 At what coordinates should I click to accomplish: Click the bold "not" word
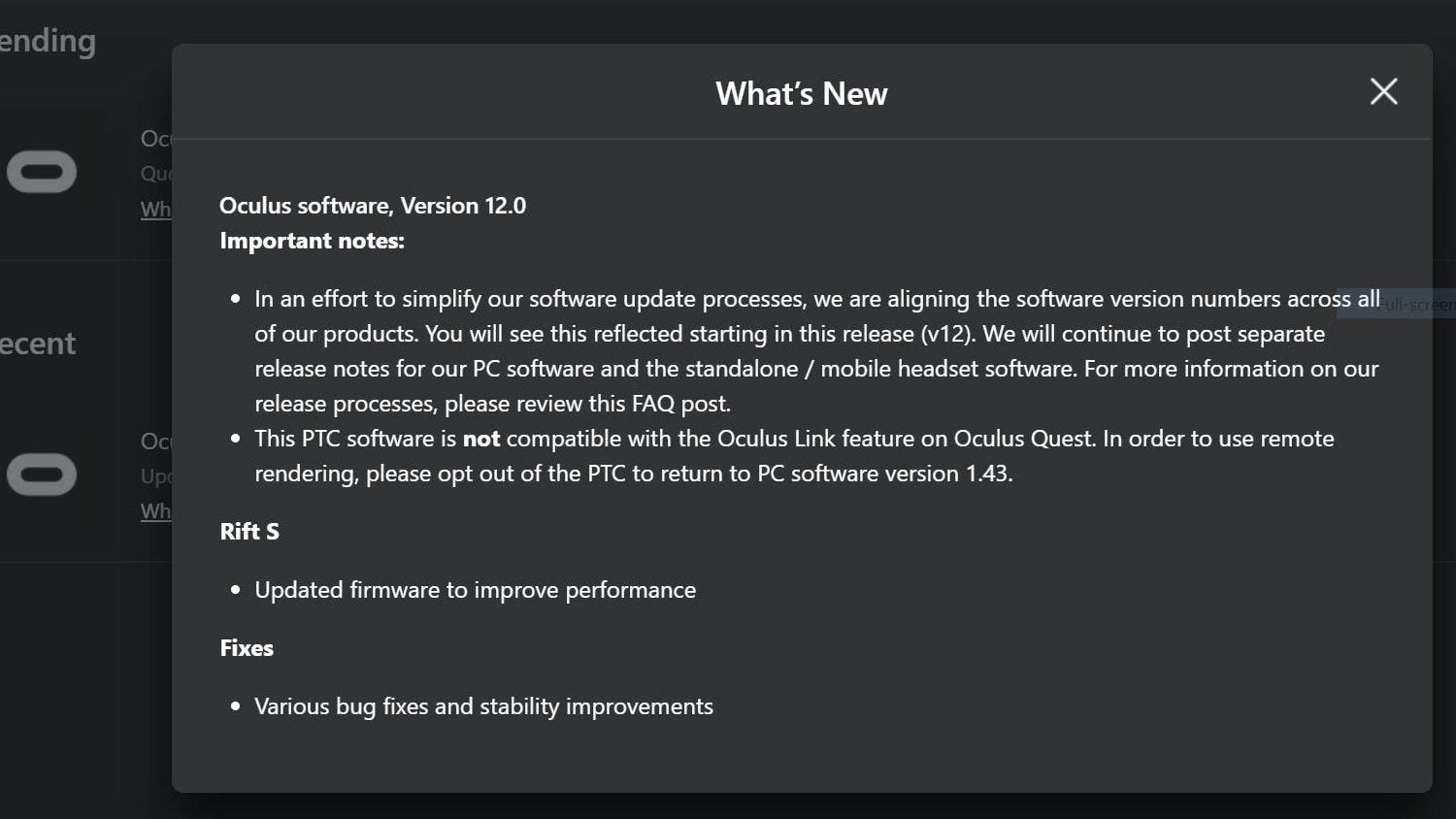click(x=481, y=439)
